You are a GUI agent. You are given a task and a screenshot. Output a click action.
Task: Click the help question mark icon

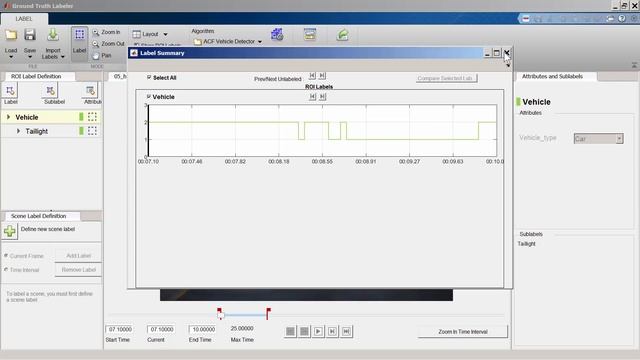pos(622,19)
